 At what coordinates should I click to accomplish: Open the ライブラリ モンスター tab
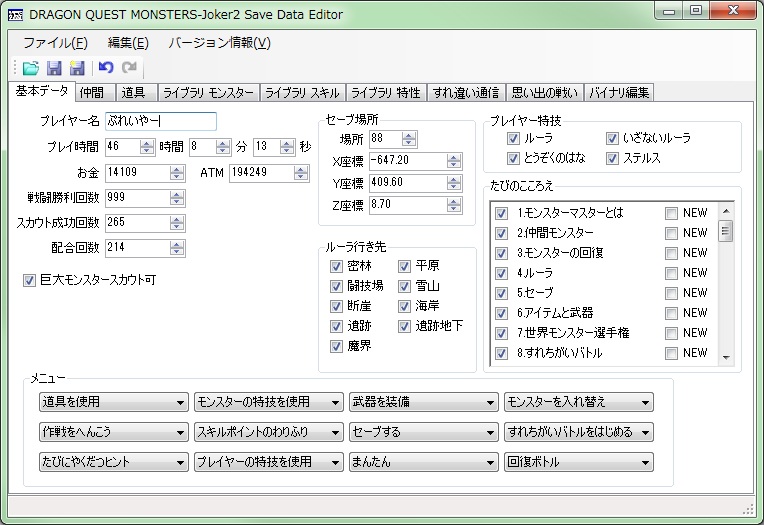point(208,93)
